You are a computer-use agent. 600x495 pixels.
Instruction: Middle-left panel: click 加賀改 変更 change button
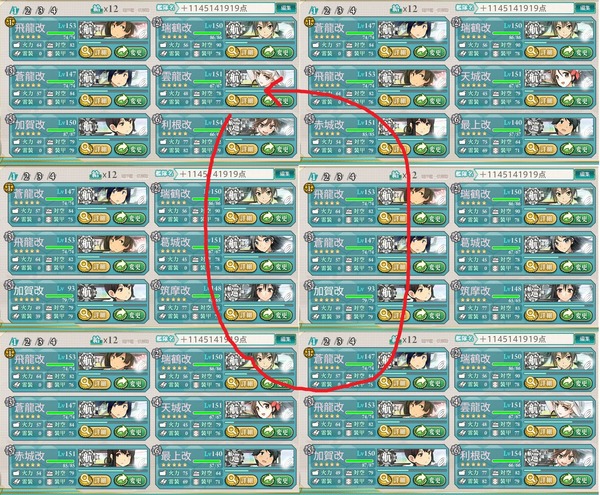(x=129, y=314)
